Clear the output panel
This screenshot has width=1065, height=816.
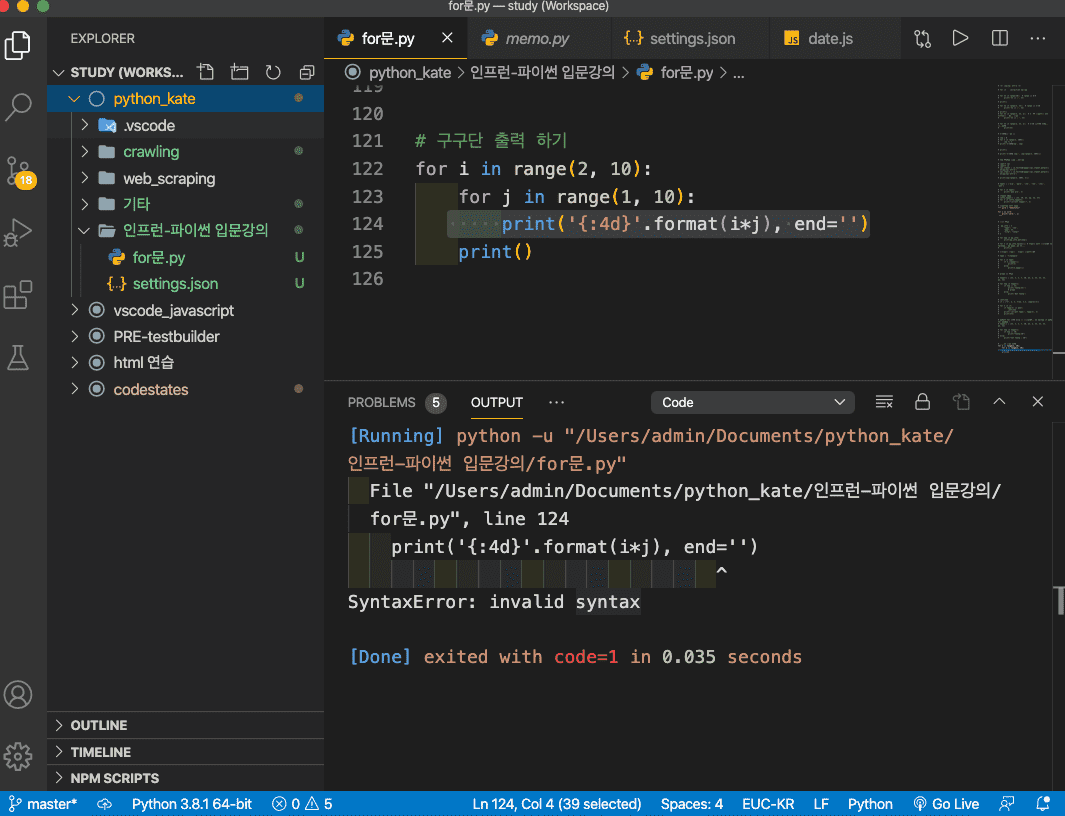[x=884, y=402]
